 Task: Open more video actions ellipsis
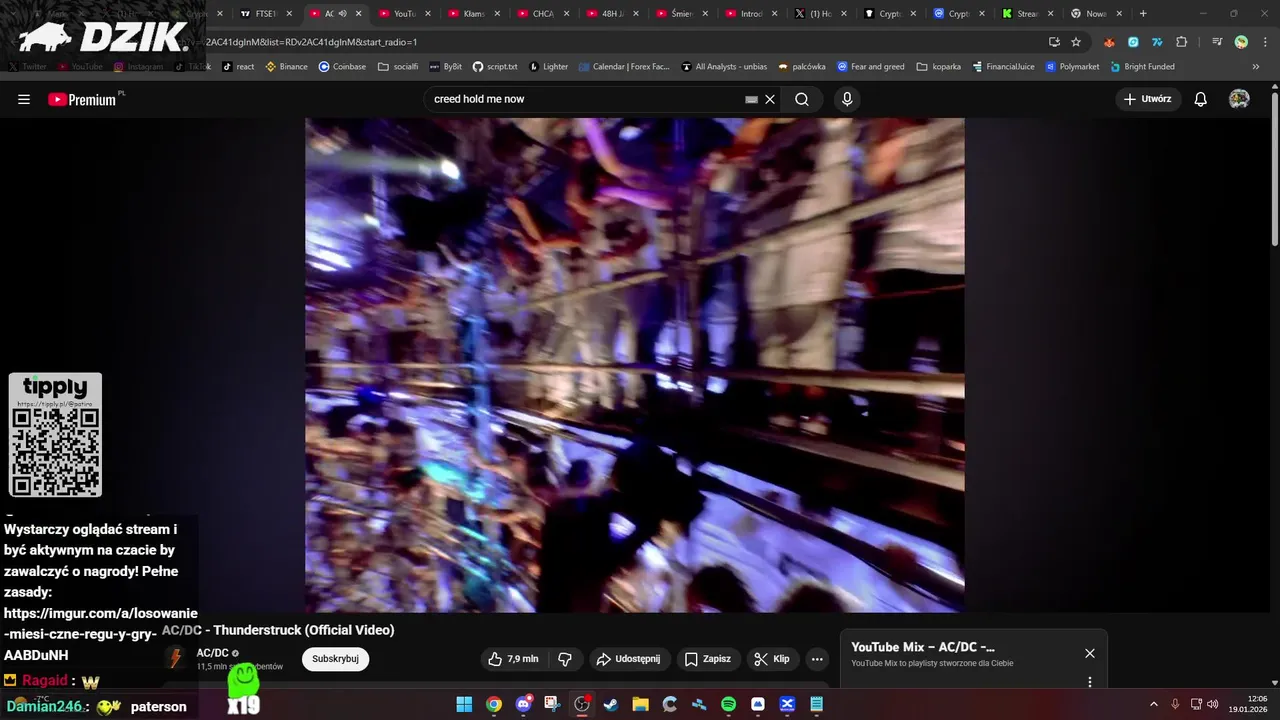[817, 659]
